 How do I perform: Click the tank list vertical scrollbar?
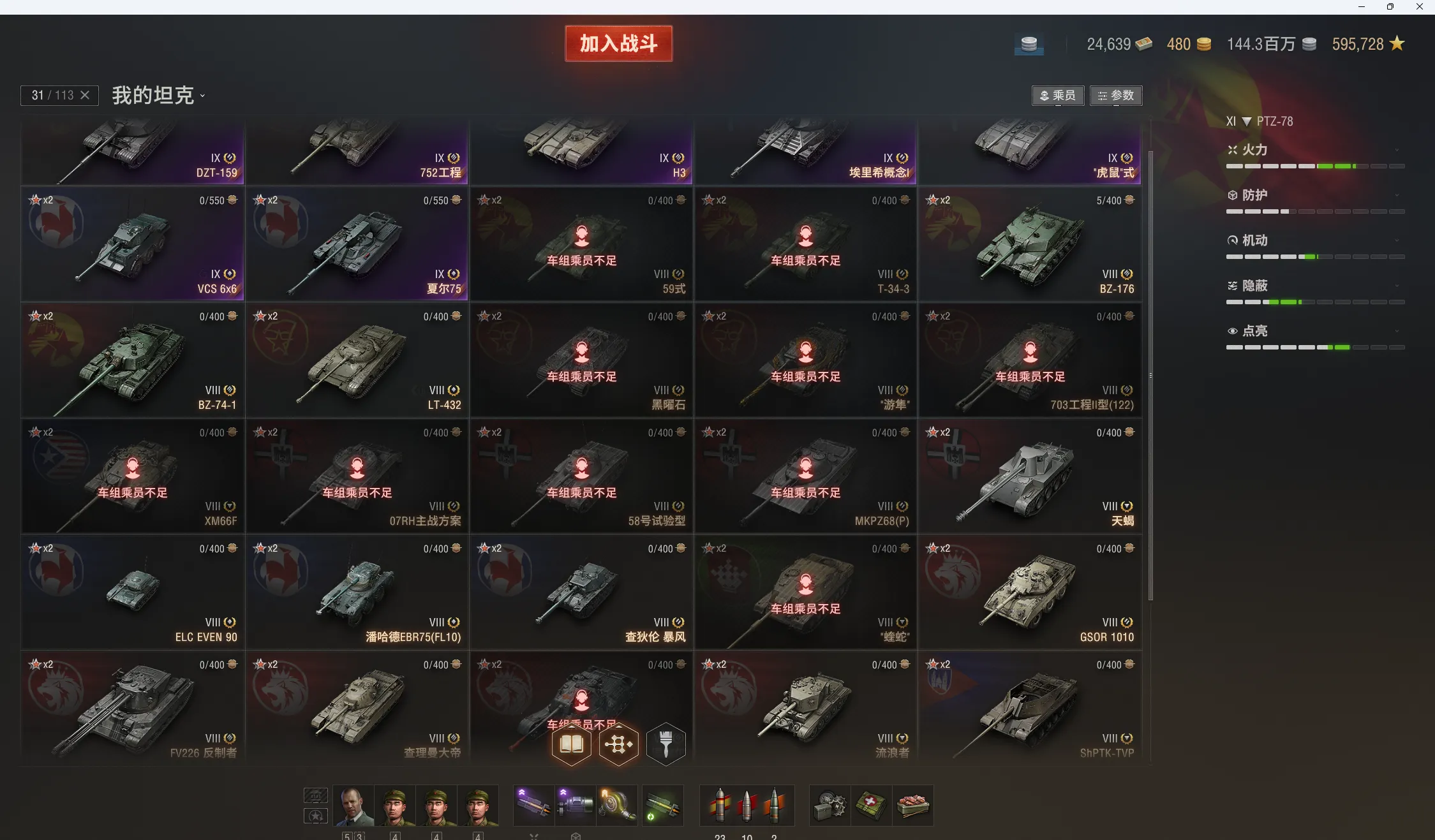pyautogui.click(x=1150, y=375)
